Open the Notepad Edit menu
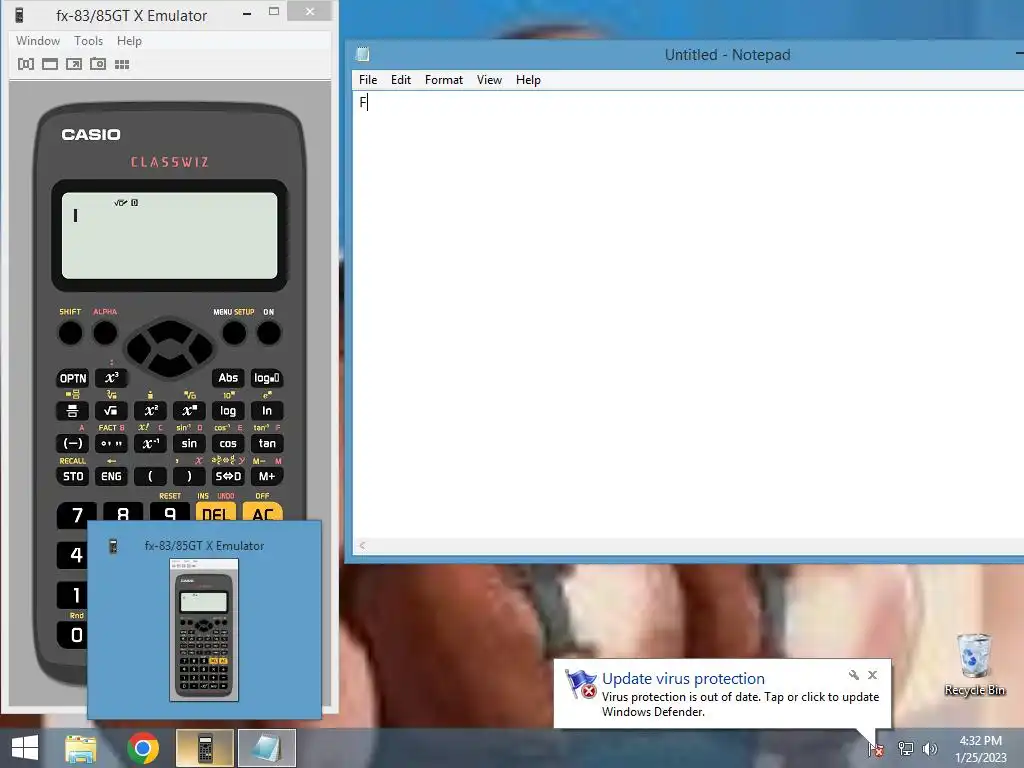Screen dimensions: 1024x768 click(400, 80)
